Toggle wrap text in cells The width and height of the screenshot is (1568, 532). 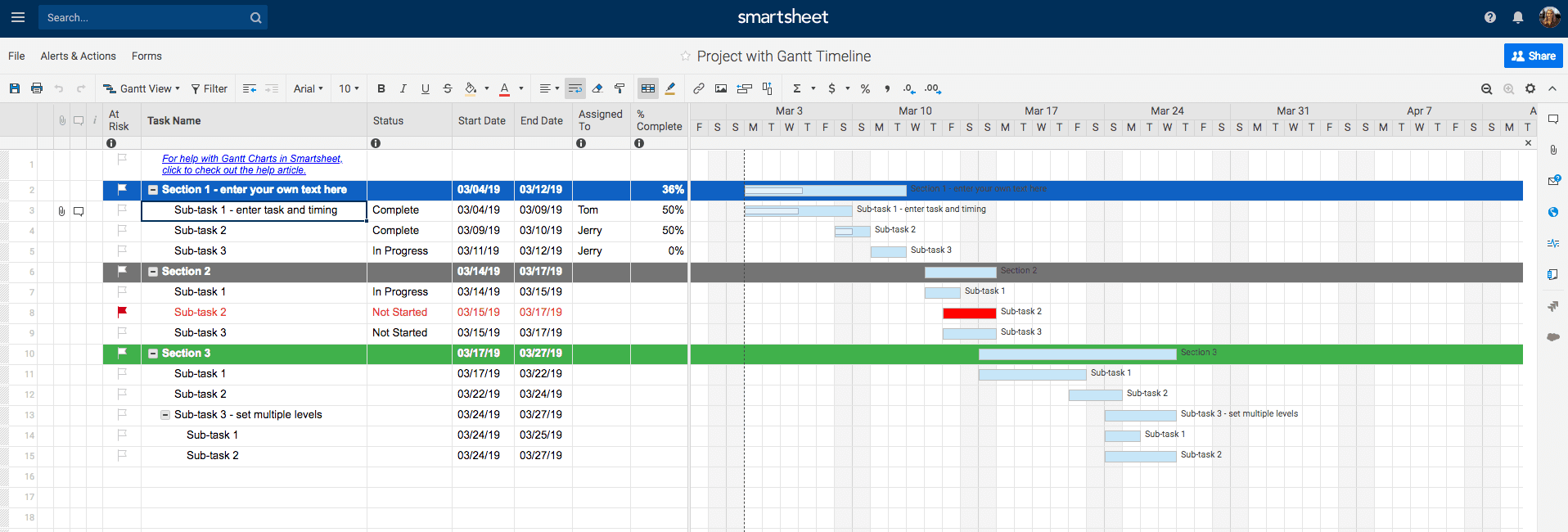coord(575,88)
